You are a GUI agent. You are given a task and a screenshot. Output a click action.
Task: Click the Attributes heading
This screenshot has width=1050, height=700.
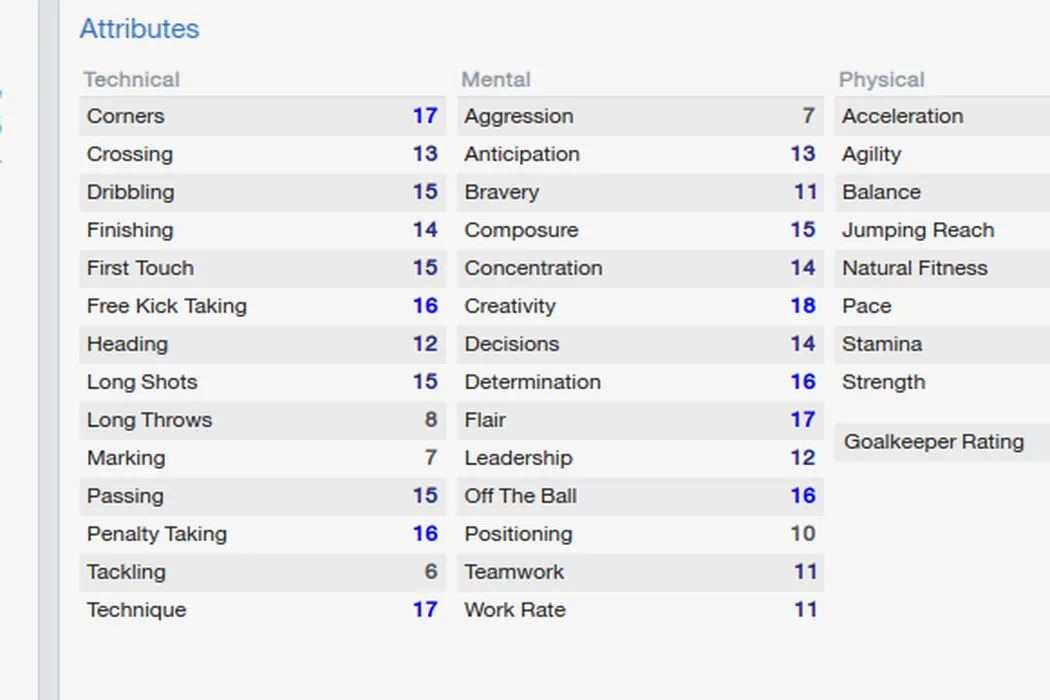139,29
